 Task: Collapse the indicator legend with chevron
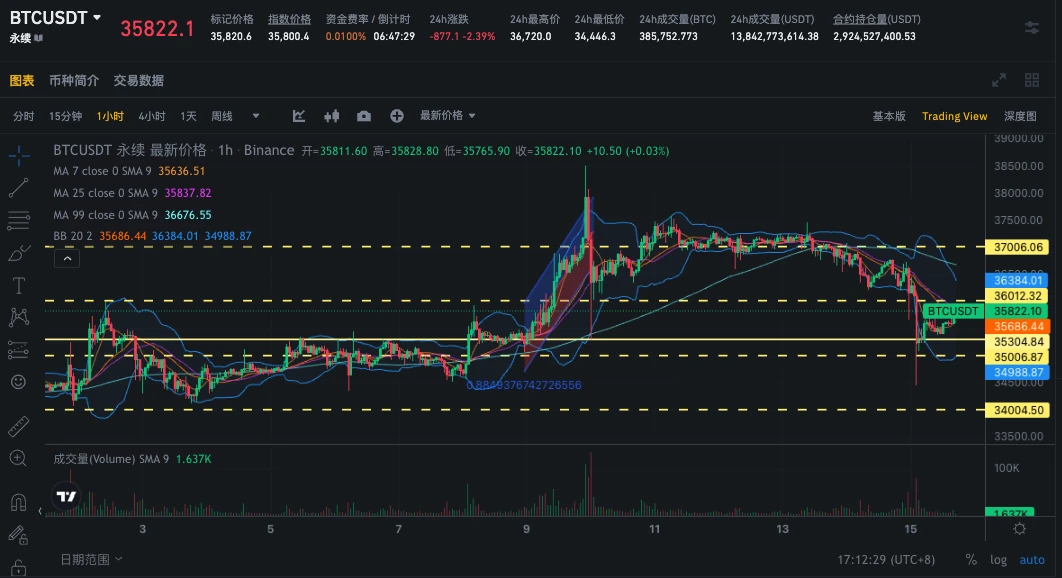(67, 259)
